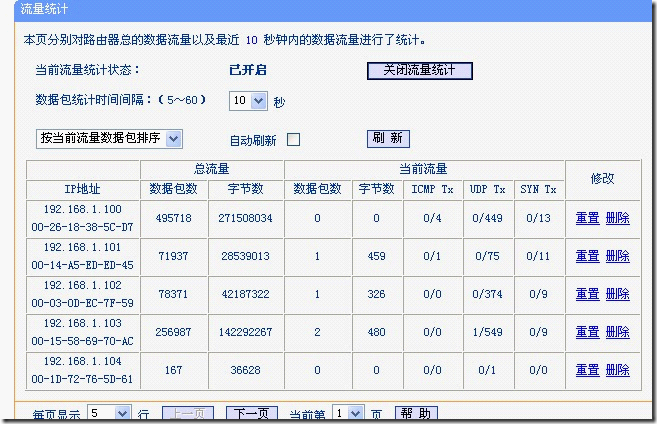This screenshot has width=657, height=424.
Task: Click the current bytes value 459
Action: pyautogui.click(x=376, y=256)
